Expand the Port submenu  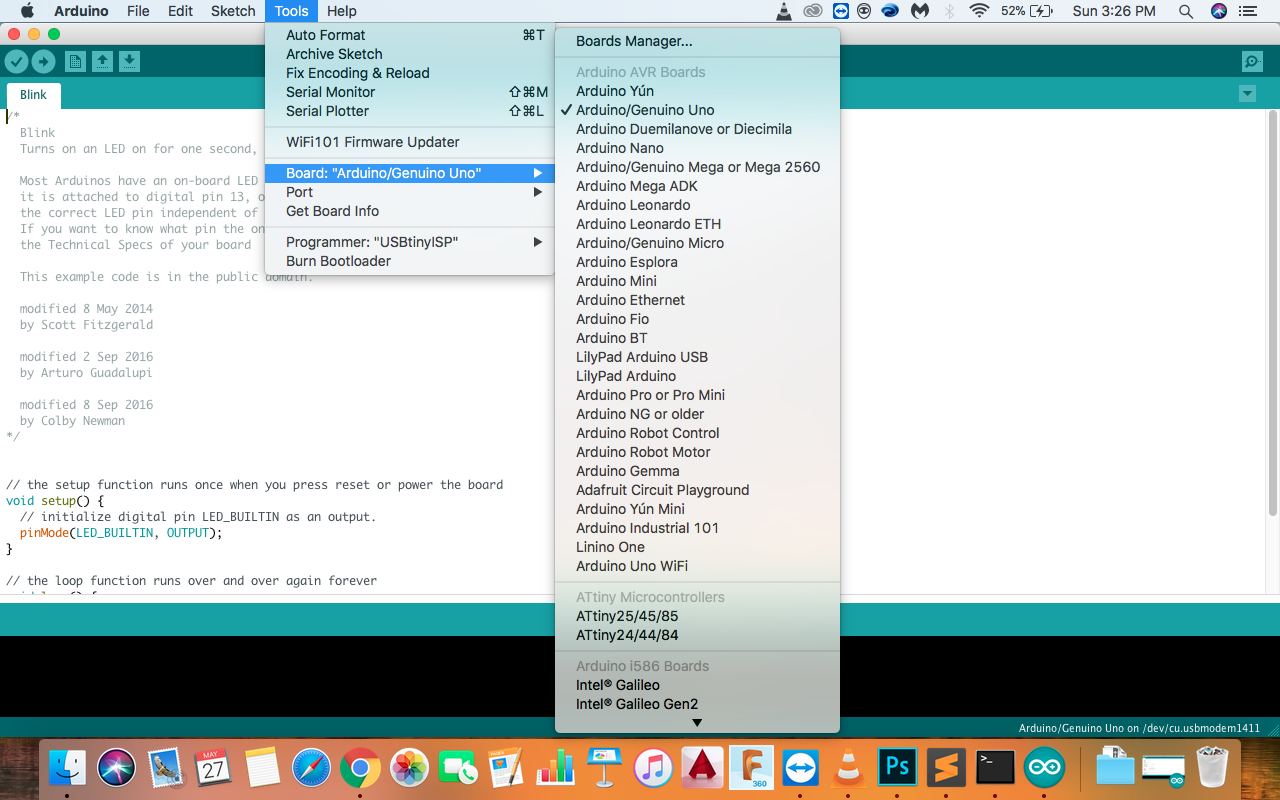click(x=409, y=192)
